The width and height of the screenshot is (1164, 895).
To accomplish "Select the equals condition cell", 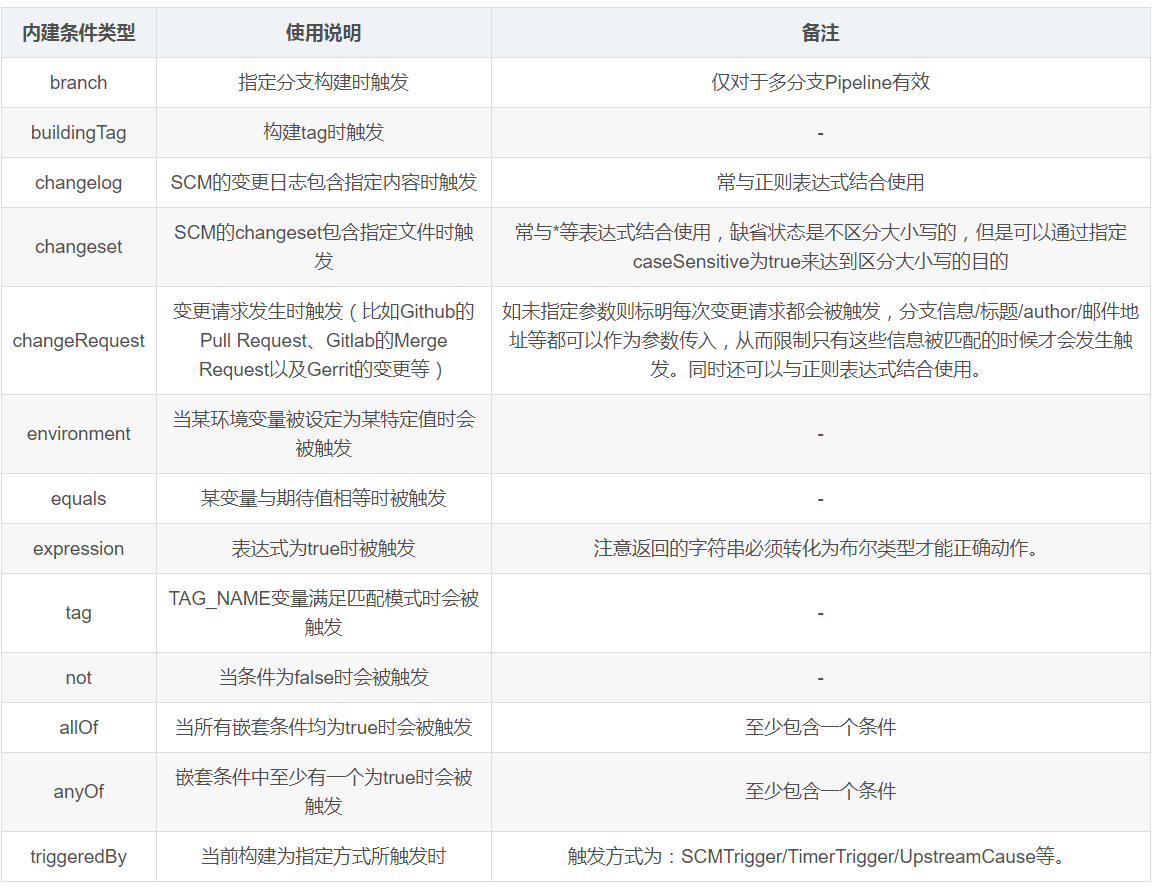I will (78, 498).
